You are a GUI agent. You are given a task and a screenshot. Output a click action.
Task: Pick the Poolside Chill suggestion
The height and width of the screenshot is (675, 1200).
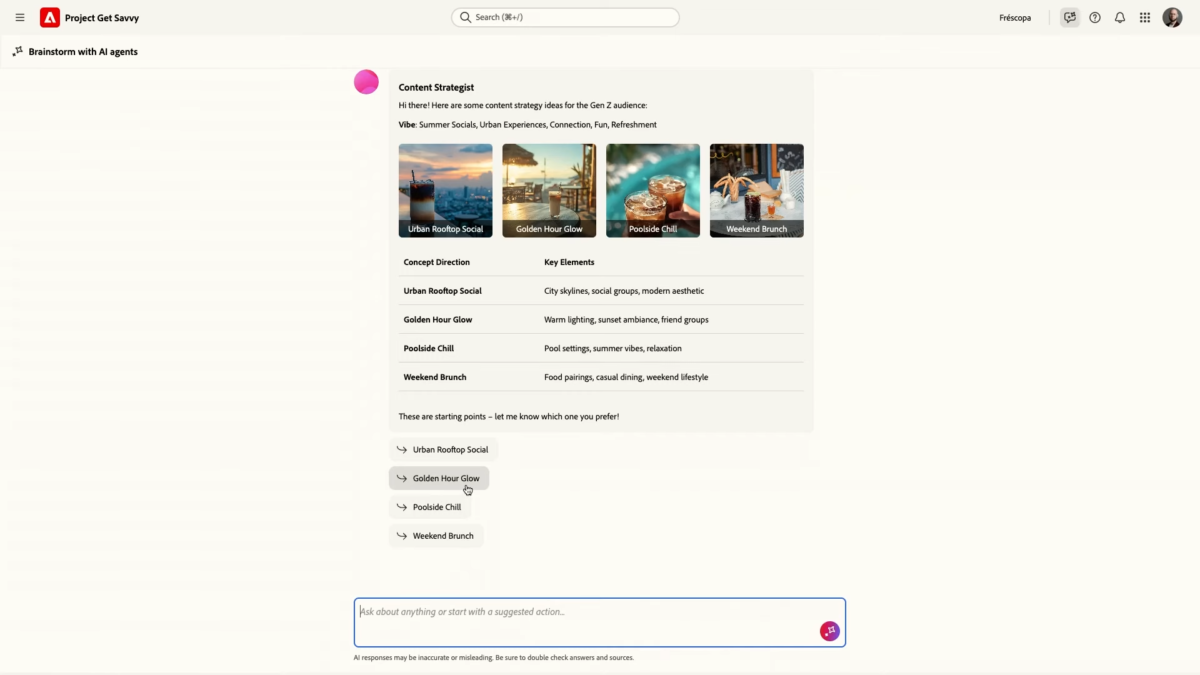[430, 507]
